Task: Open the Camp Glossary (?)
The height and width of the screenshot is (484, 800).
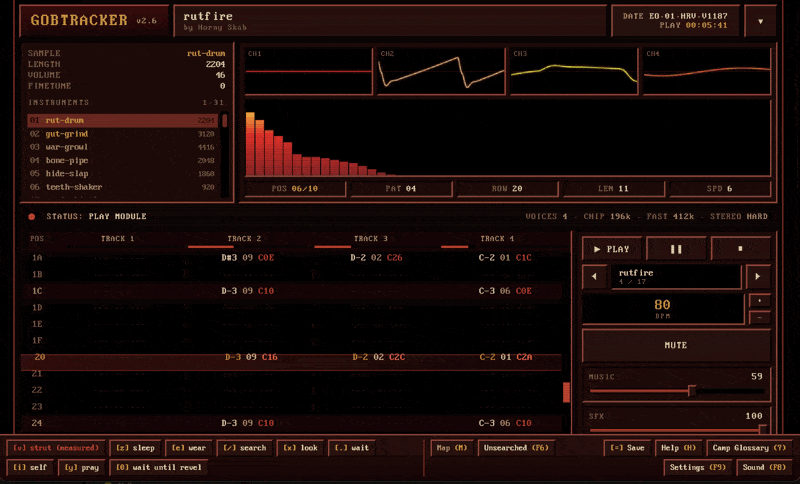Action: coord(749,448)
